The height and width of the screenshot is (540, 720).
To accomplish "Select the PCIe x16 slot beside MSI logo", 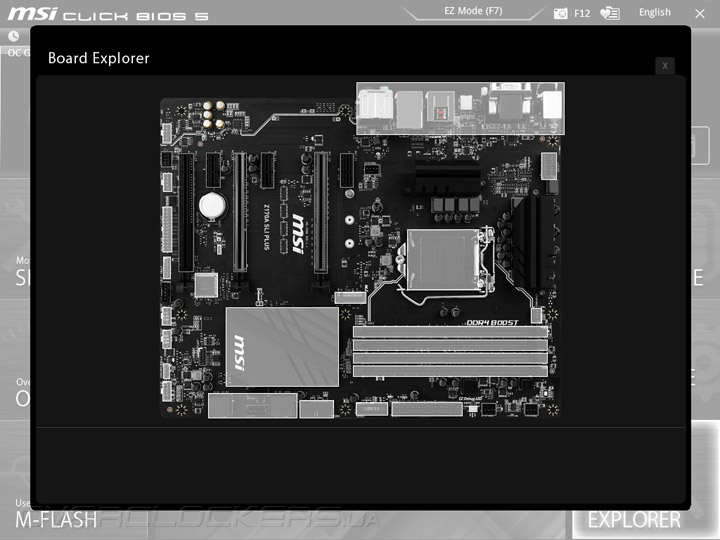I will coord(321,212).
